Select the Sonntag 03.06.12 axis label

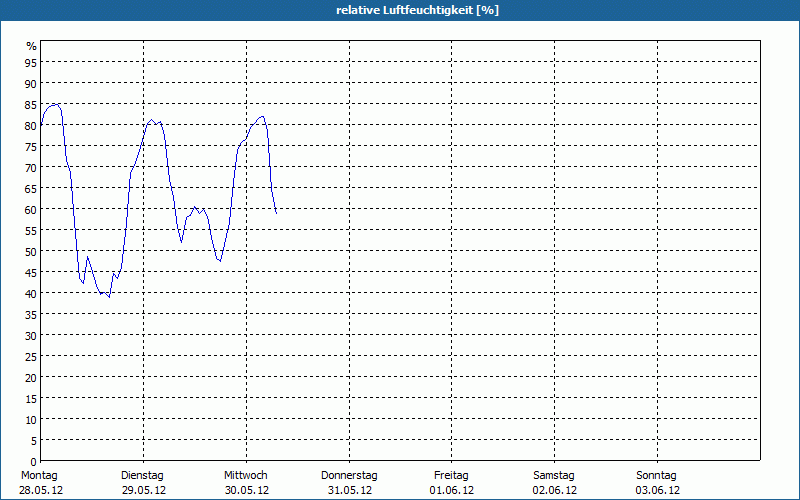pos(657,483)
